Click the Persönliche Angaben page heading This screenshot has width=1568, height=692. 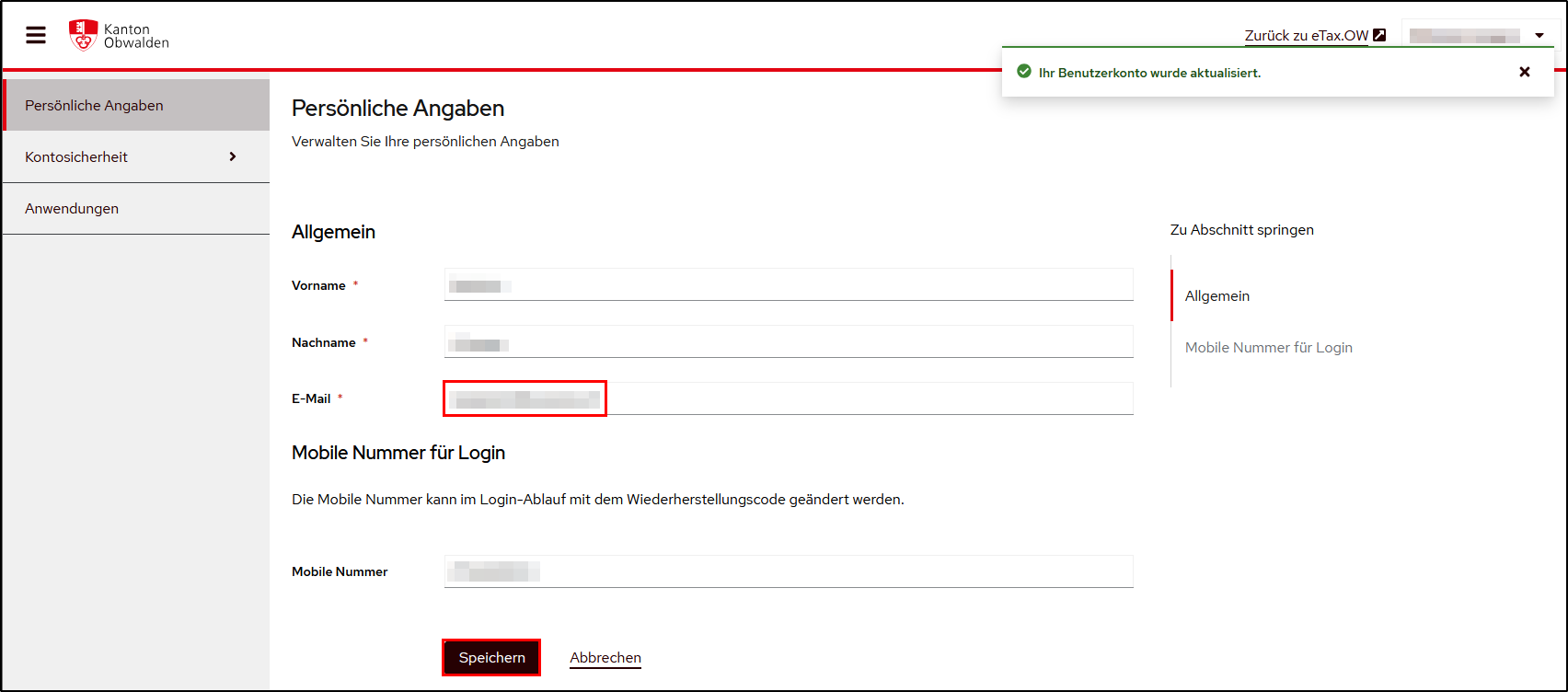(x=398, y=109)
